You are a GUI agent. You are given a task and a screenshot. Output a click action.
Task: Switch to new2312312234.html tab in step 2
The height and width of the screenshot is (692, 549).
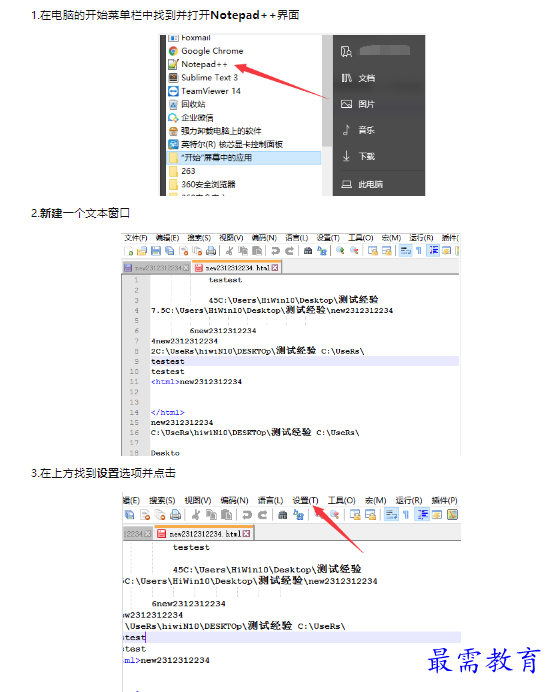pos(237,268)
